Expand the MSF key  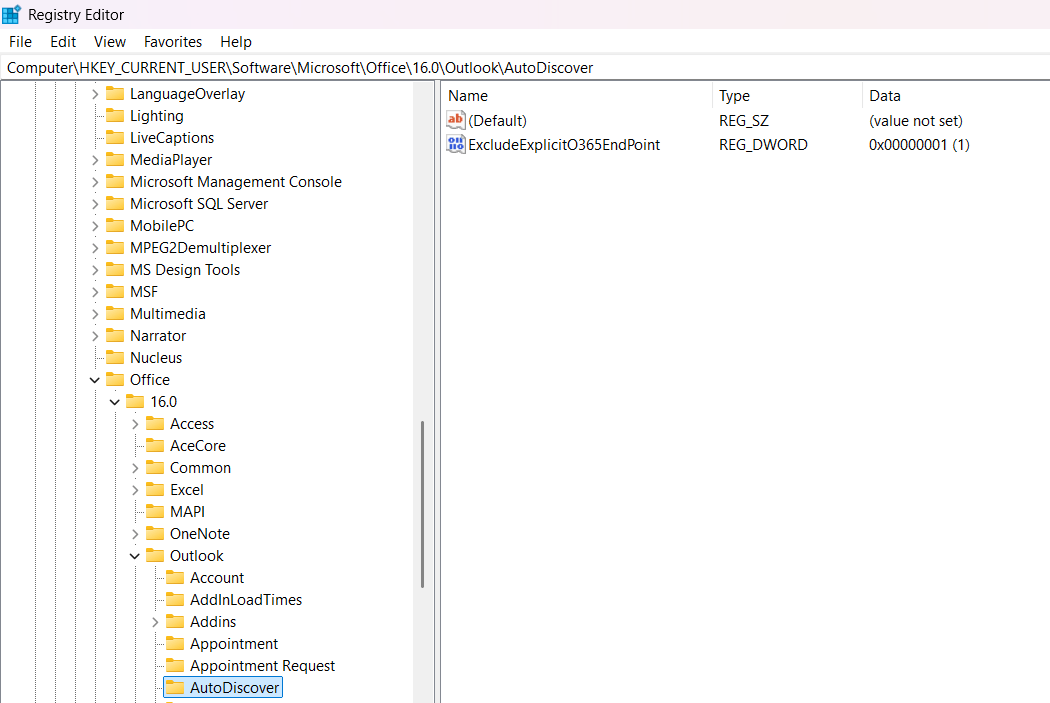[x=95, y=292]
